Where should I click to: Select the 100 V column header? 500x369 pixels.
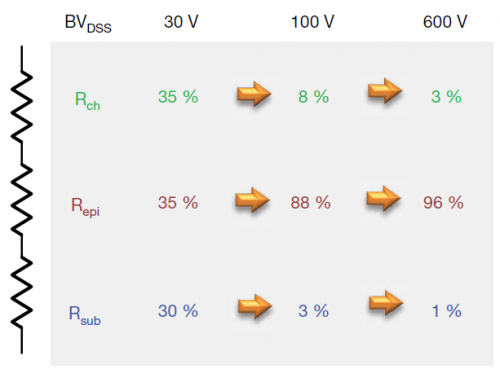click(x=313, y=22)
